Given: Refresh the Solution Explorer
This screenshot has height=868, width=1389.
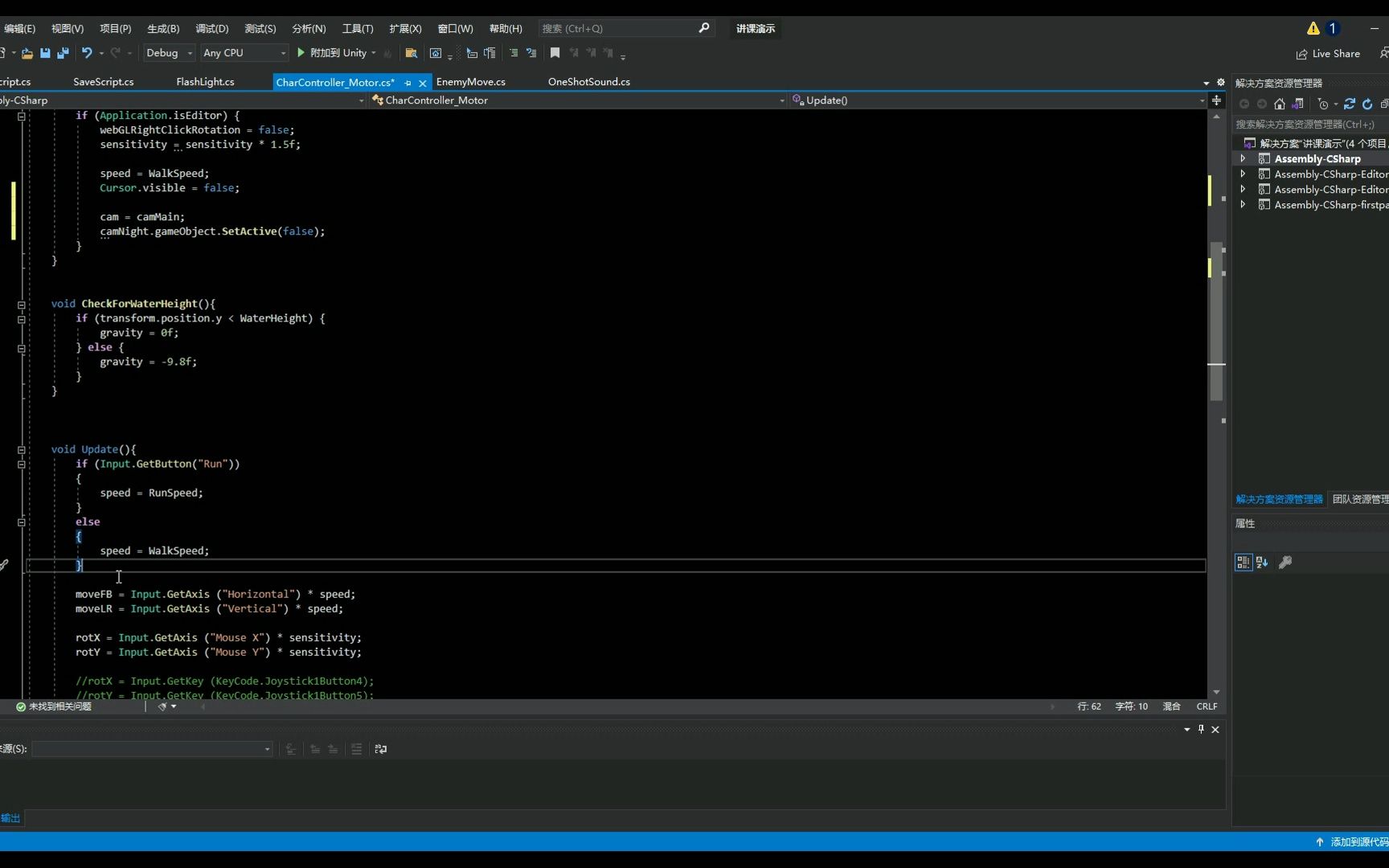Looking at the screenshot, I should coord(1366,104).
